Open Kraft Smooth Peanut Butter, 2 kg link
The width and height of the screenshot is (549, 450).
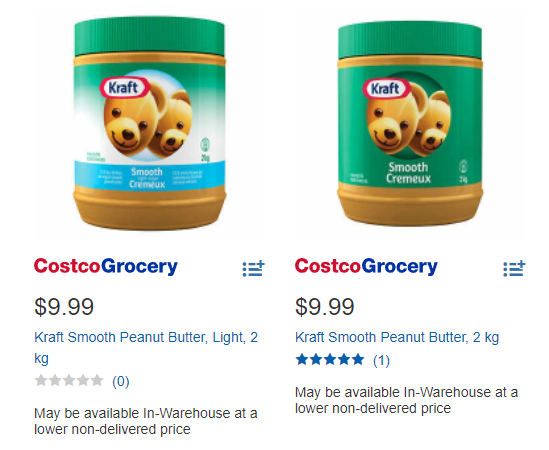(x=397, y=337)
